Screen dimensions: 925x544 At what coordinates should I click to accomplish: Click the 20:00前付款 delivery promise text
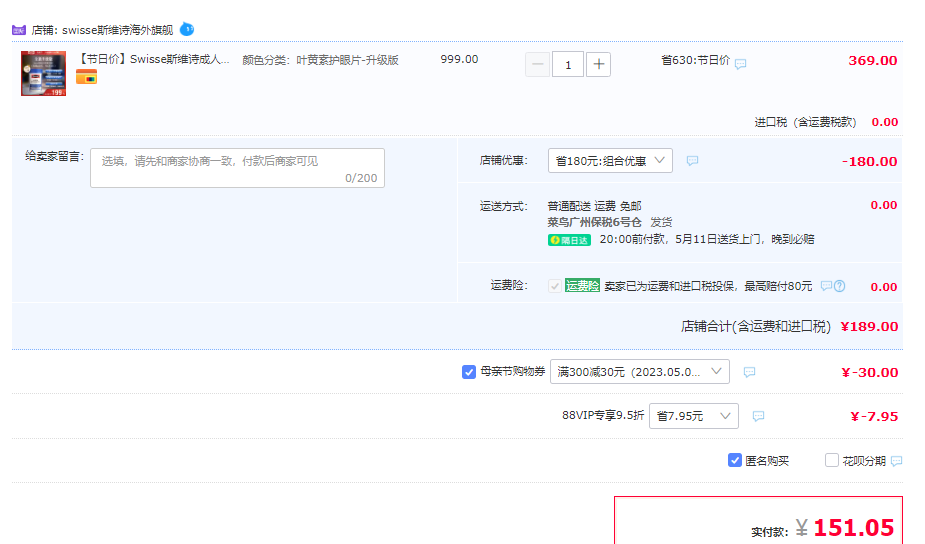pos(707,239)
